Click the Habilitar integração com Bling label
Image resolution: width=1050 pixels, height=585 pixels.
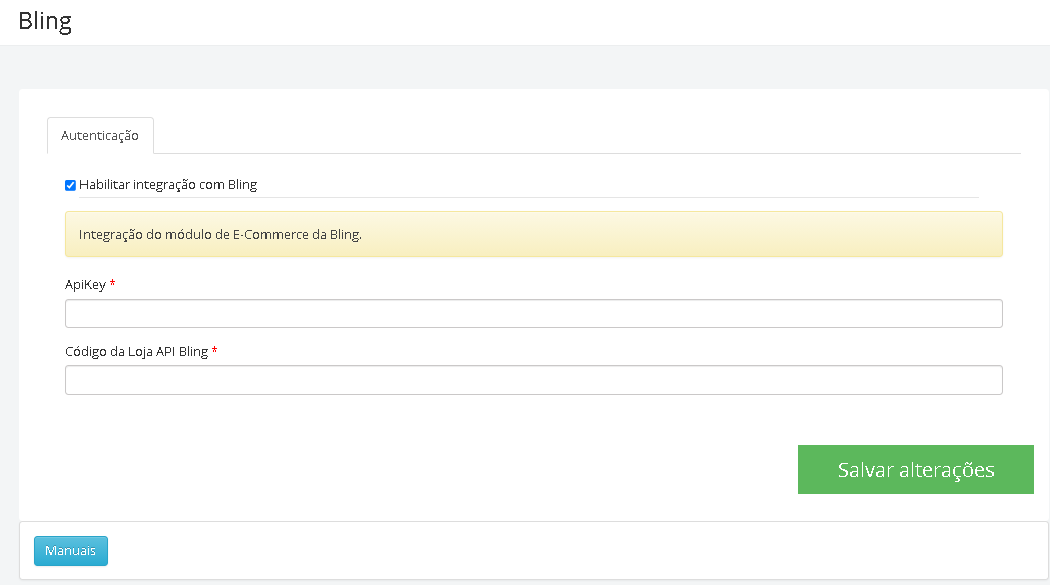click(x=168, y=185)
